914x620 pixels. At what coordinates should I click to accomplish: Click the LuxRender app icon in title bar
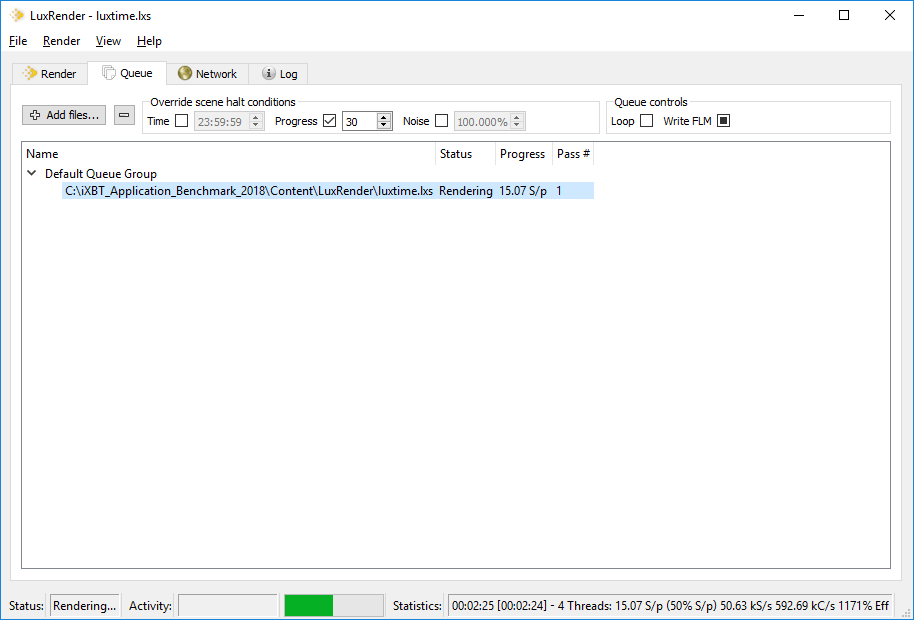[17, 16]
